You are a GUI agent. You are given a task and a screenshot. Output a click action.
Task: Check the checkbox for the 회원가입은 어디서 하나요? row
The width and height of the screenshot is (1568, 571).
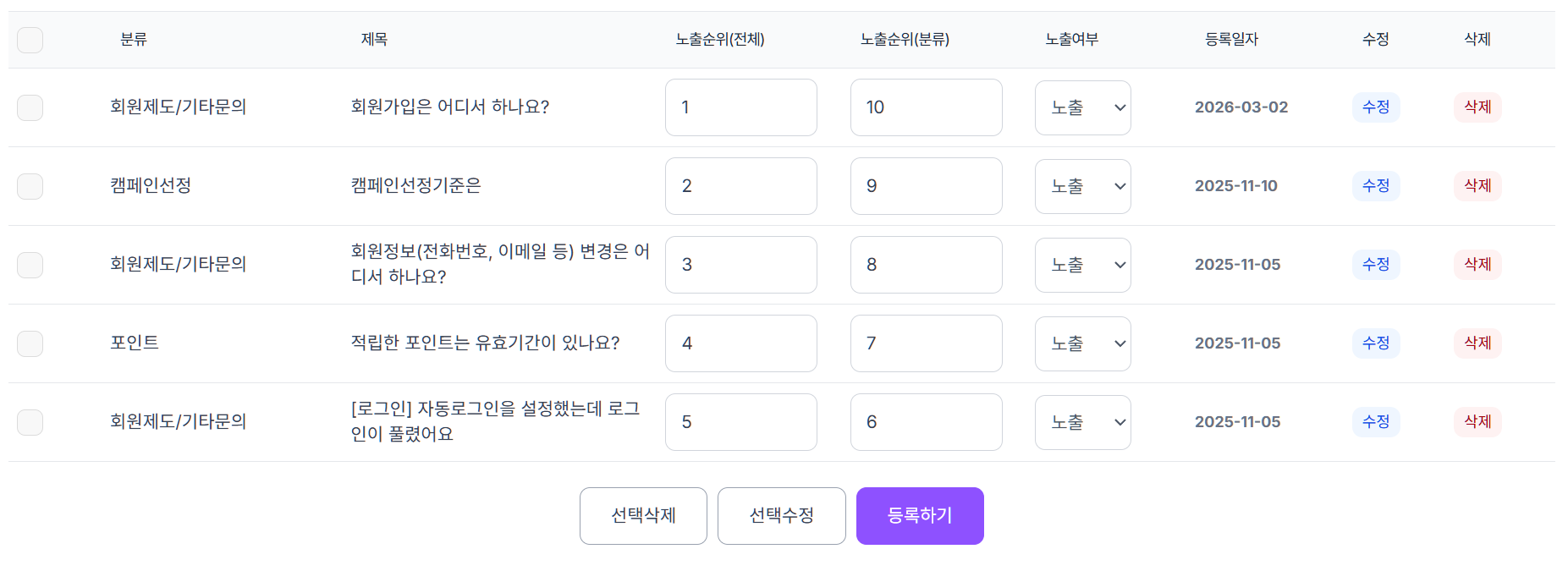[x=30, y=107]
